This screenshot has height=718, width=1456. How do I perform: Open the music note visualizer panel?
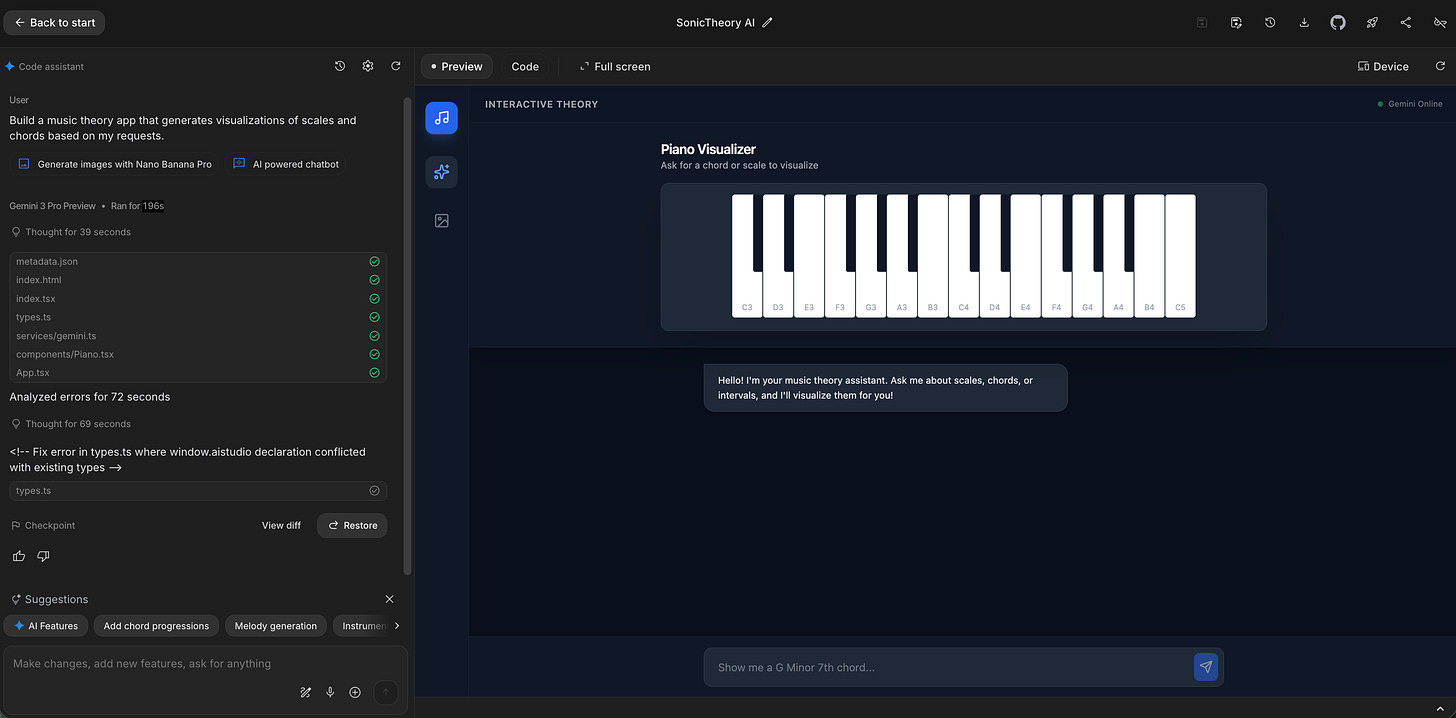[441, 117]
